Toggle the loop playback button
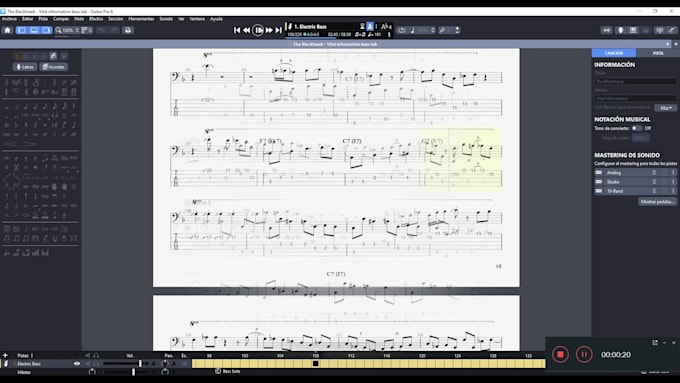680x383 pixels. point(402,30)
